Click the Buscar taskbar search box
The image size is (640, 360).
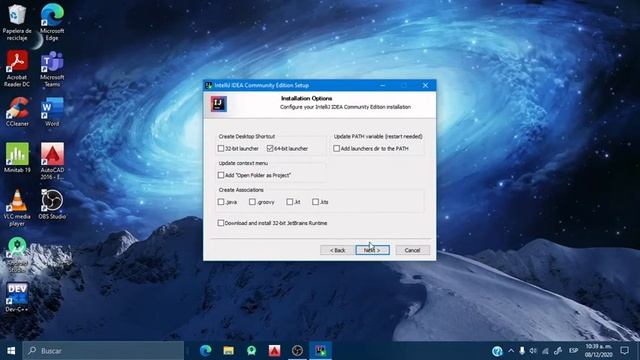tap(103, 351)
